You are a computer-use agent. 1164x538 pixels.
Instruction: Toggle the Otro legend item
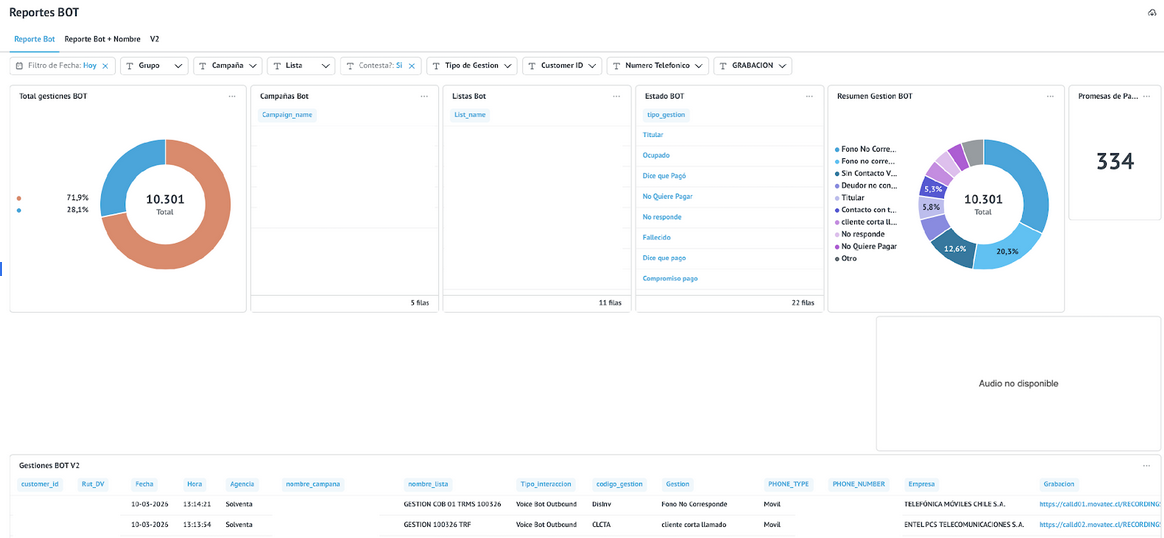(x=849, y=258)
